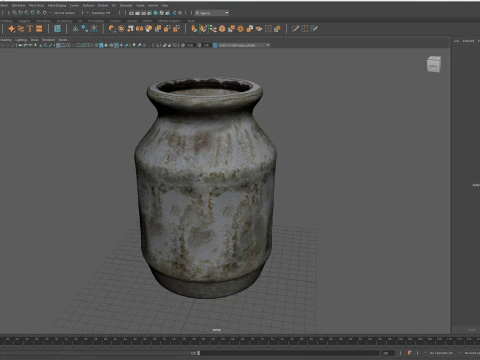Toggle smooth shade all in the panel toolbar
The height and width of the screenshot is (360, 480).
(101, 45)
